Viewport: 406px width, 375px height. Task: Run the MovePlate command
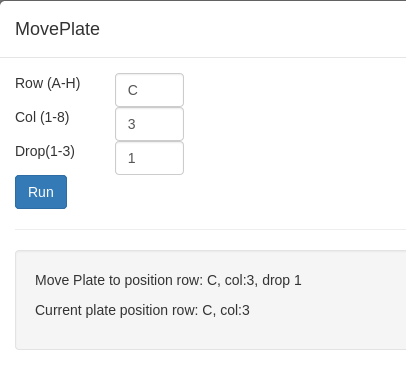[41, 192]
